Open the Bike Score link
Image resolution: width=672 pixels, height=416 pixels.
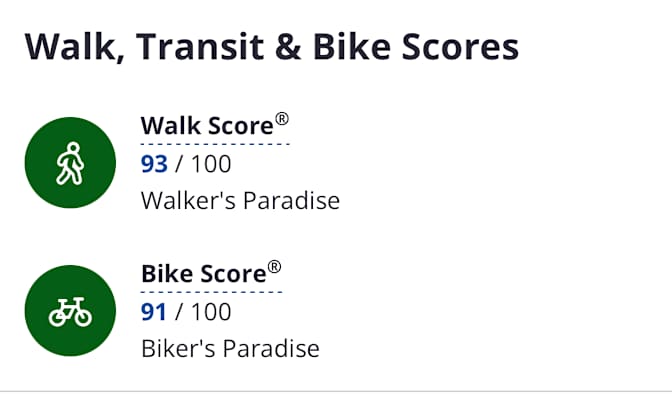pos(203,274)
